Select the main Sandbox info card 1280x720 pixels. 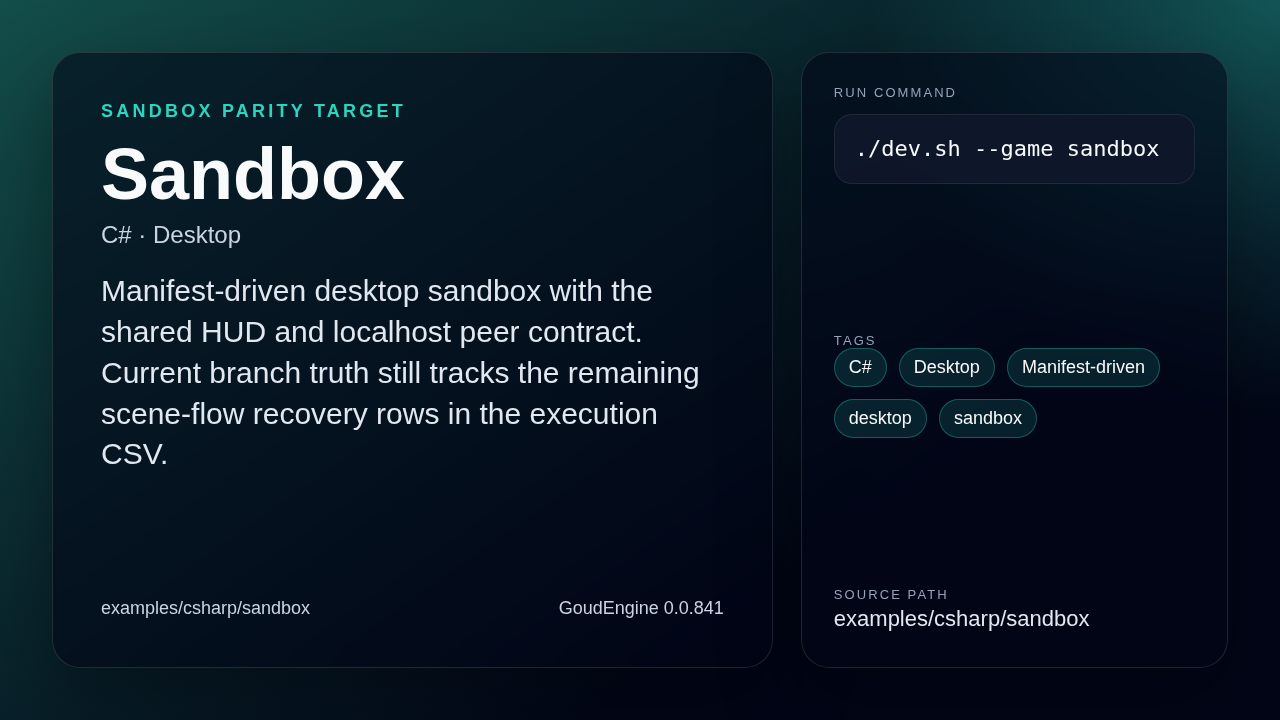click(412, 360)
